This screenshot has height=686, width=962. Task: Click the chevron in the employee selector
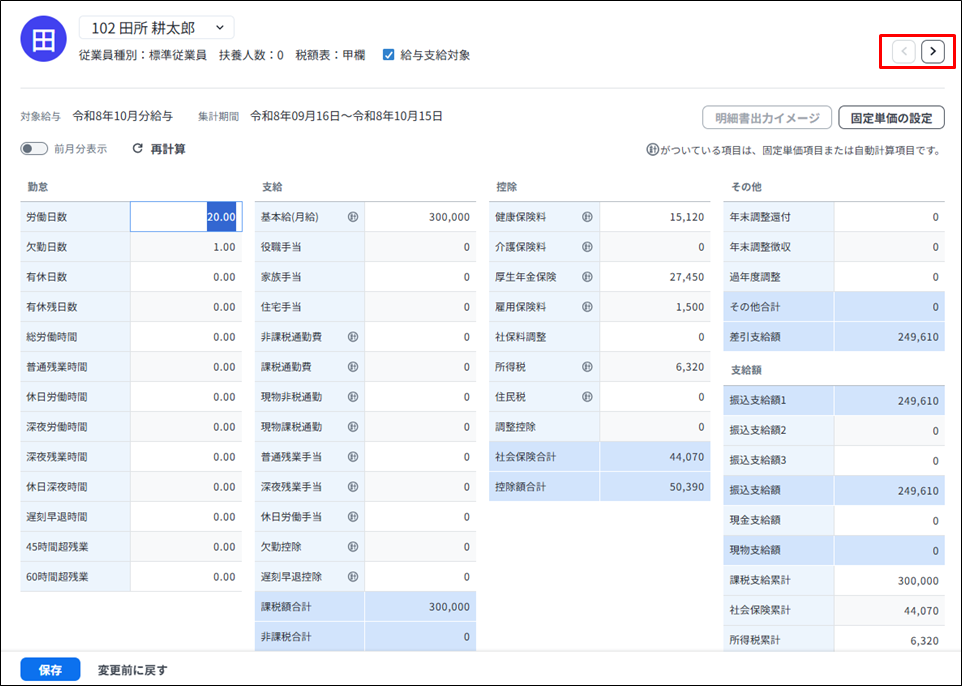tap(220, 28)
